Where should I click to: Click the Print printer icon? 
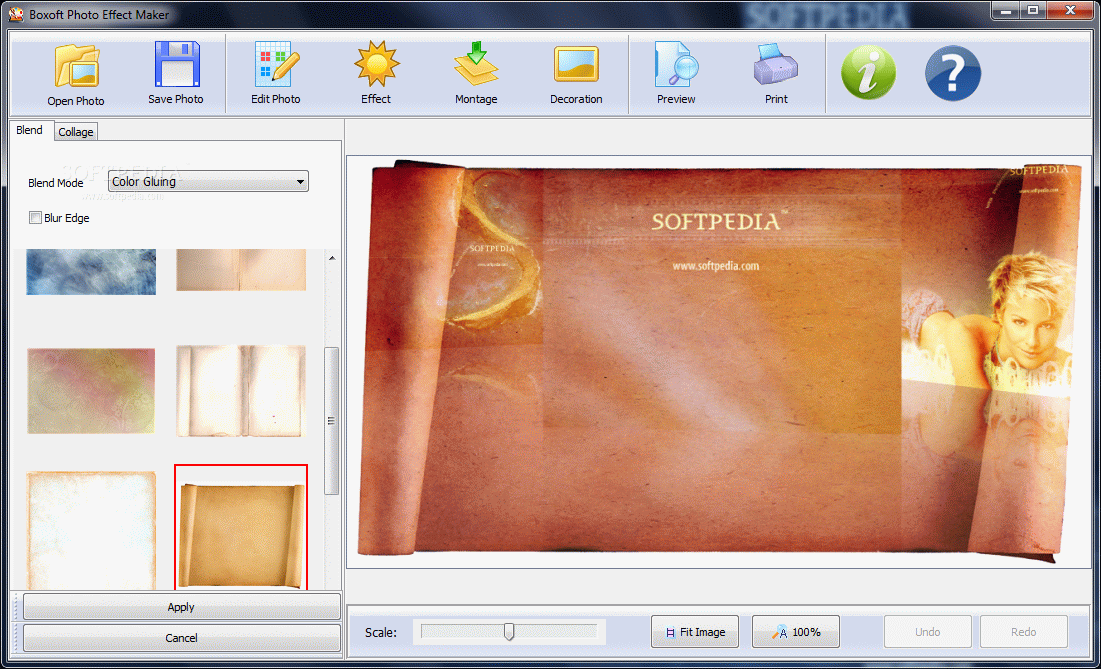776,65
